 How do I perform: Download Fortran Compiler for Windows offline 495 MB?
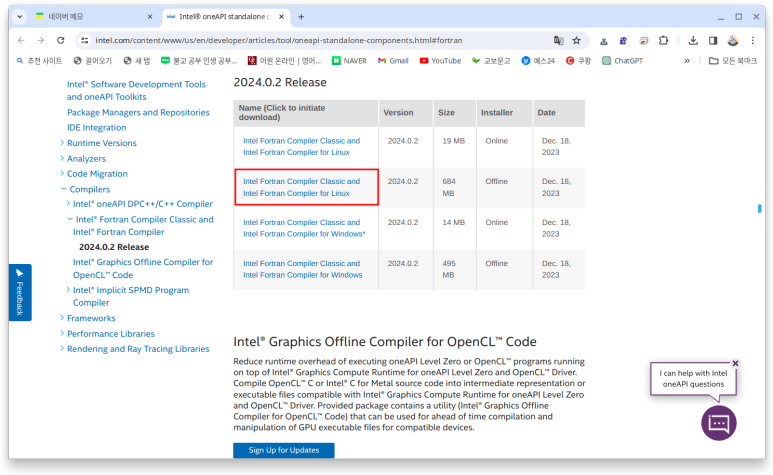302,269
